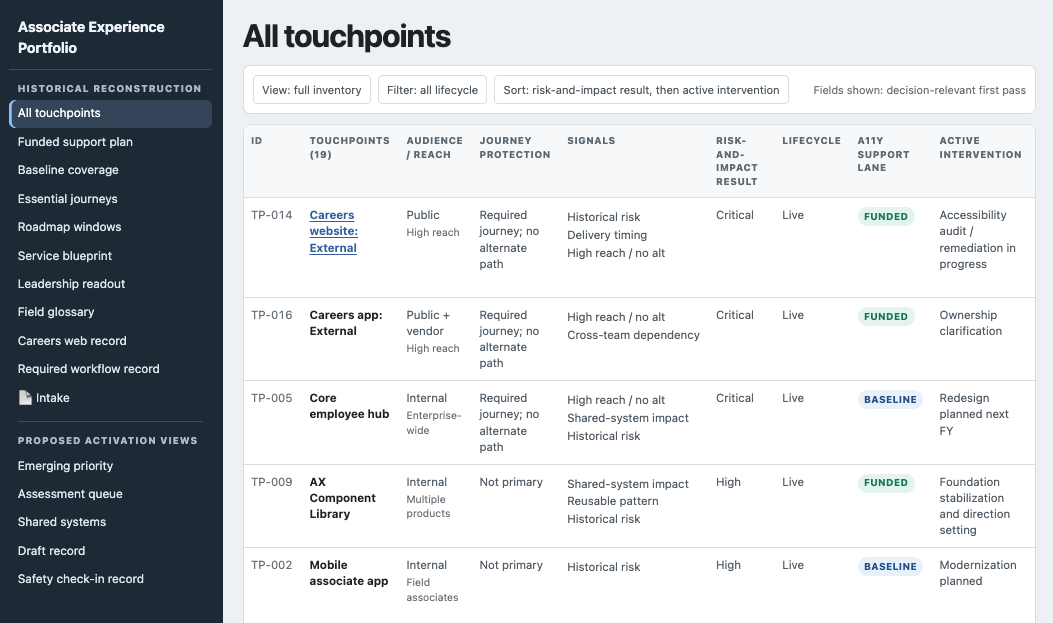This screenshot has width=1053, height=623.
Task: Change the Sort: risk-and-impact result option
Action: pyautogui.click(x=641, y=90)
